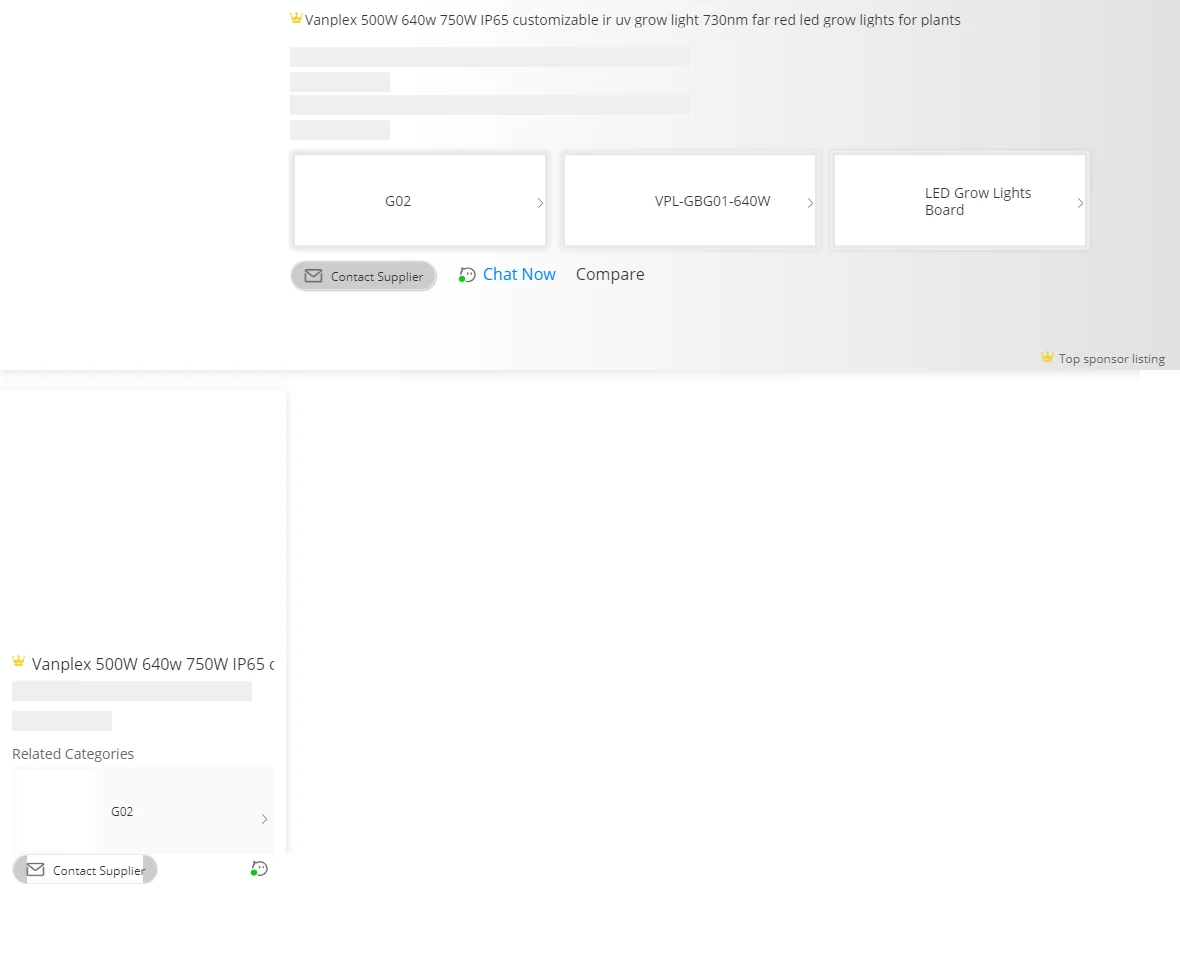Open the G02 category card in top listing
Viewport: 1180px width, 974px height.
tap(420, 200)
